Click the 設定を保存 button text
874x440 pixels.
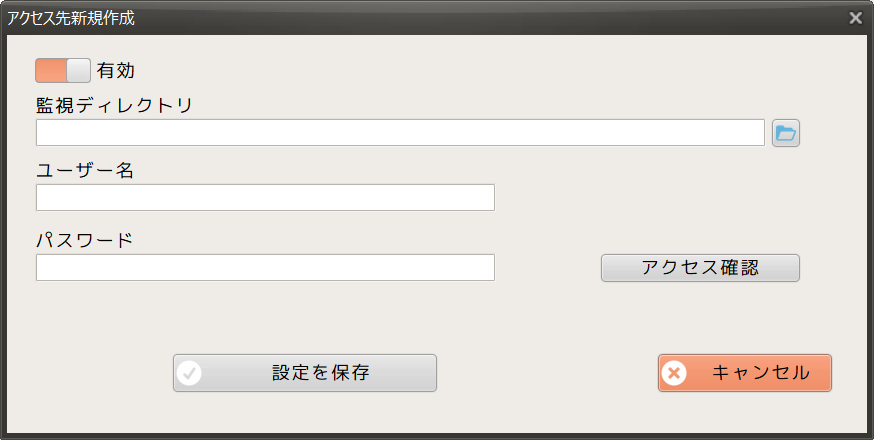click(x=320, y=373)
